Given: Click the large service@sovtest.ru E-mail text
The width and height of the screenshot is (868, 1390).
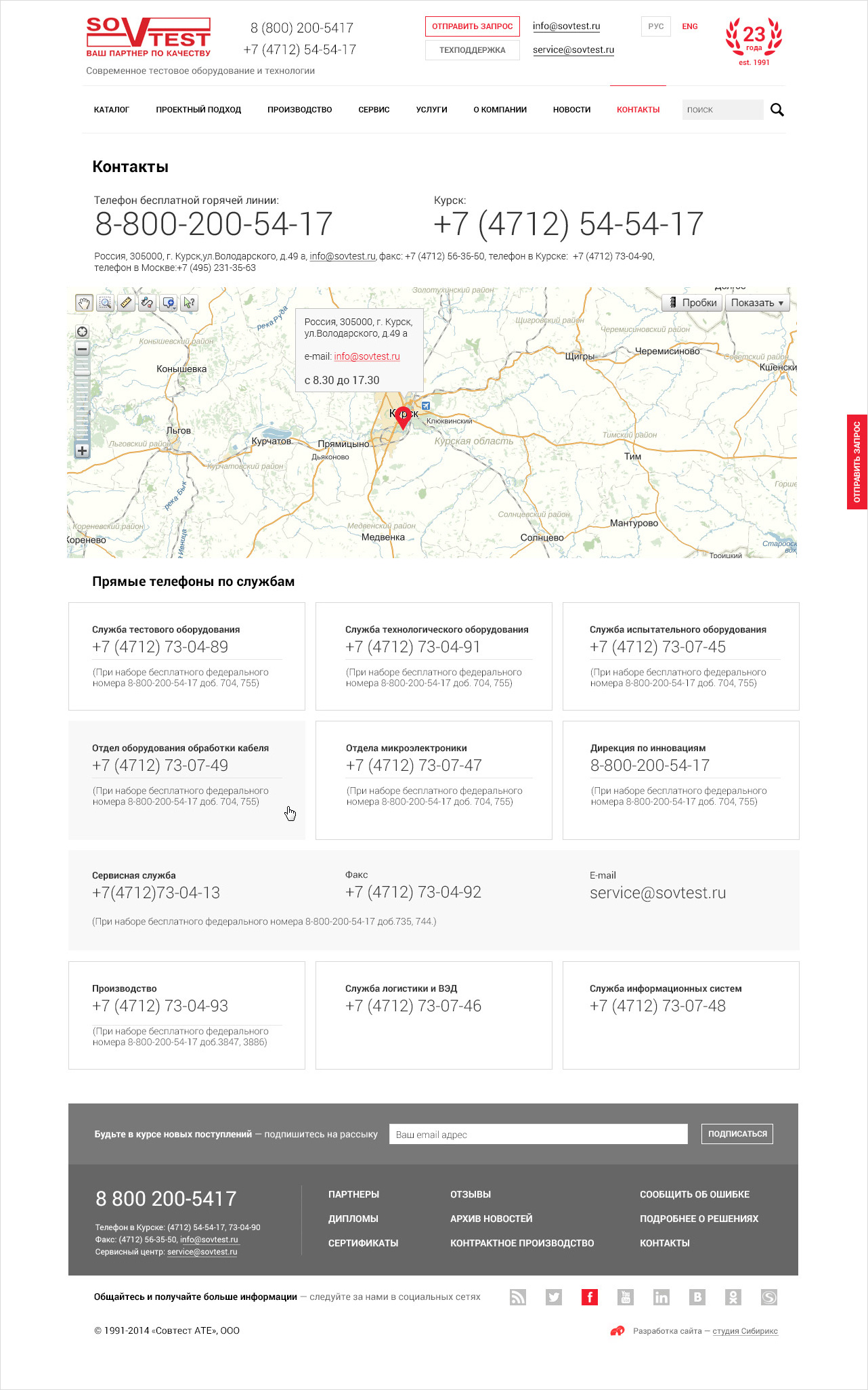Looking at the screenshot, I should [657, 893].
